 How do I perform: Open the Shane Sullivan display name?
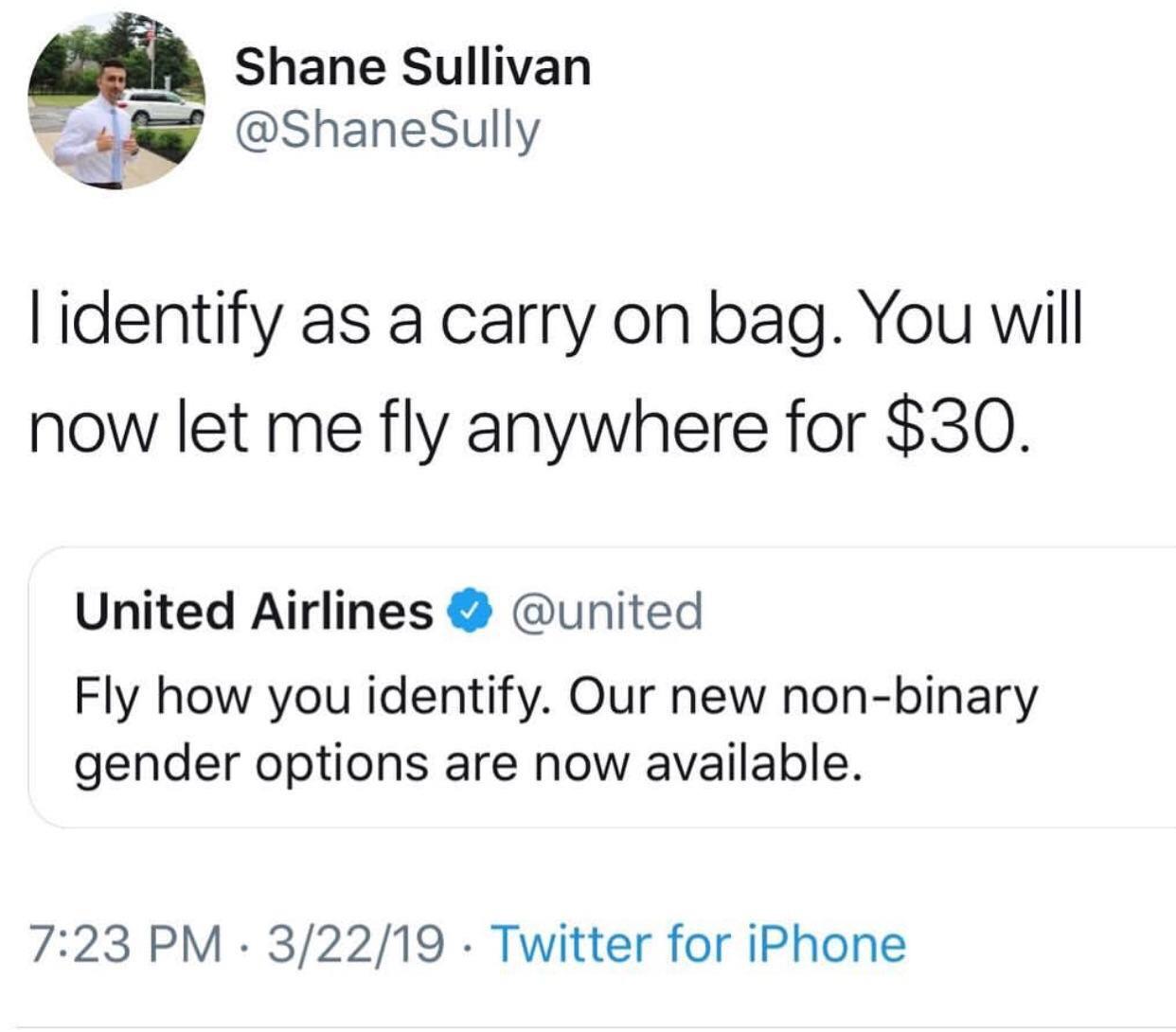click(412, 67)
